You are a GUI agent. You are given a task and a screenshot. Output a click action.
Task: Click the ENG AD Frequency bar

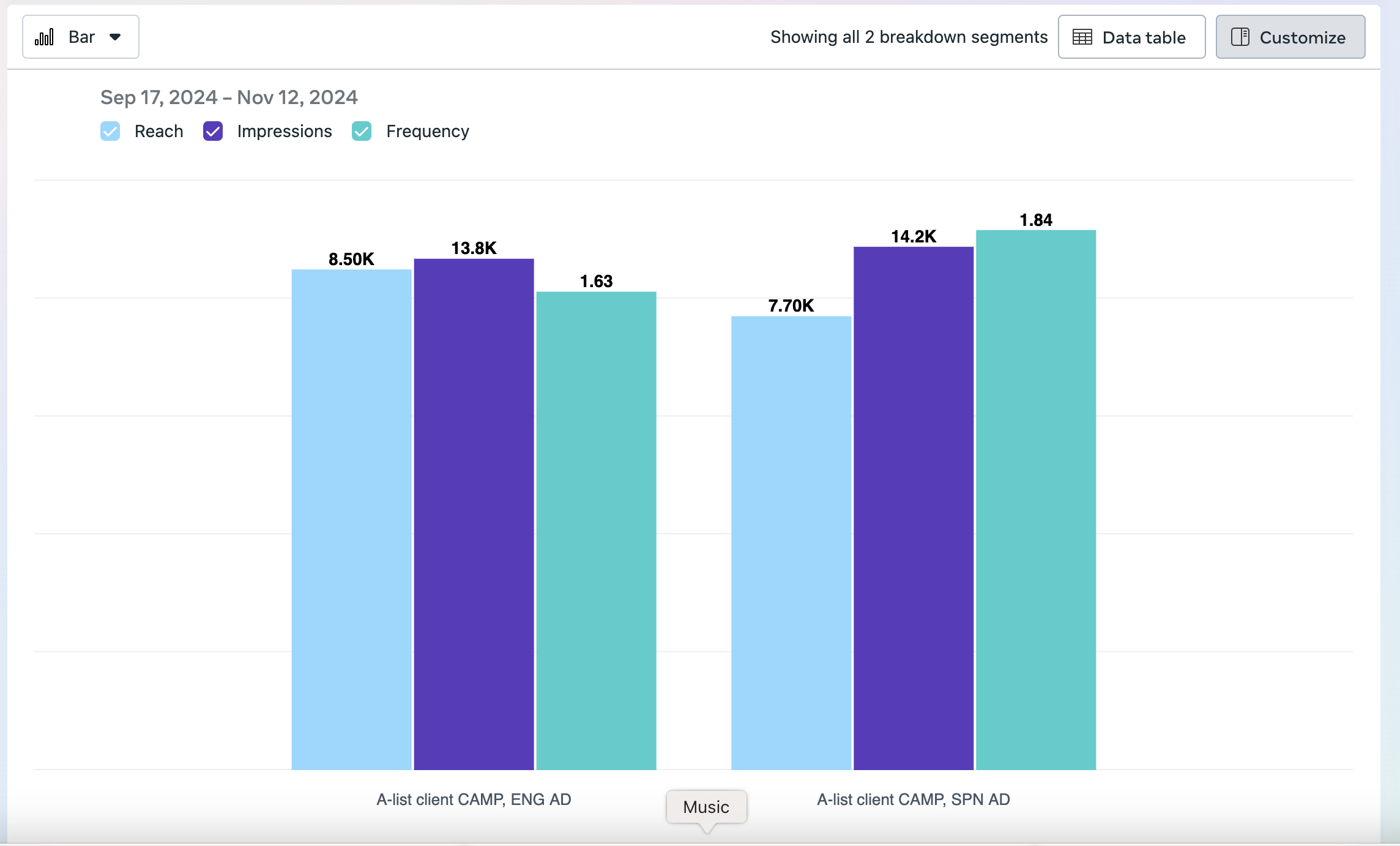[x=596, y=530]
